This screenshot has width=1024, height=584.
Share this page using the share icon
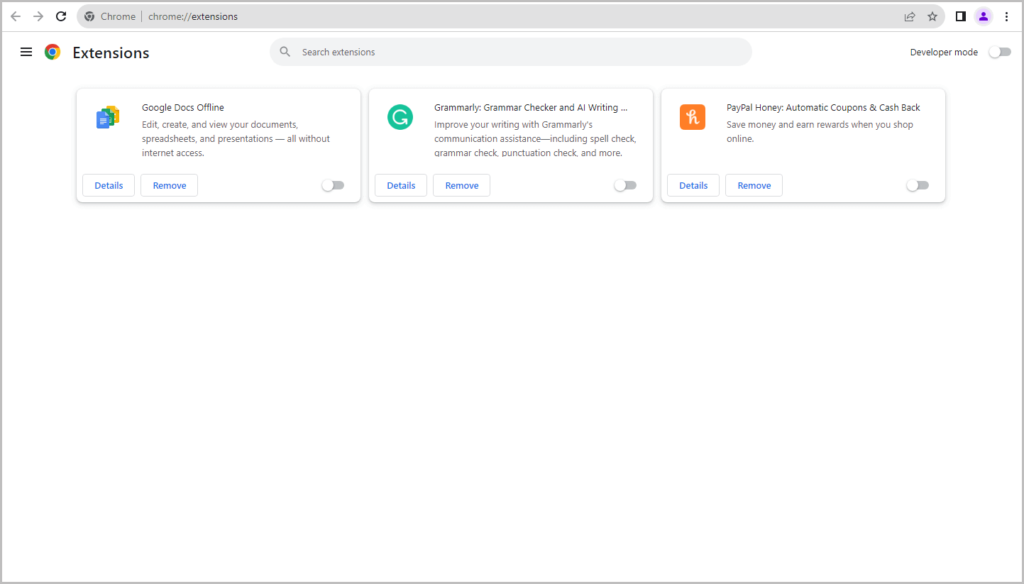click(910, 16)
